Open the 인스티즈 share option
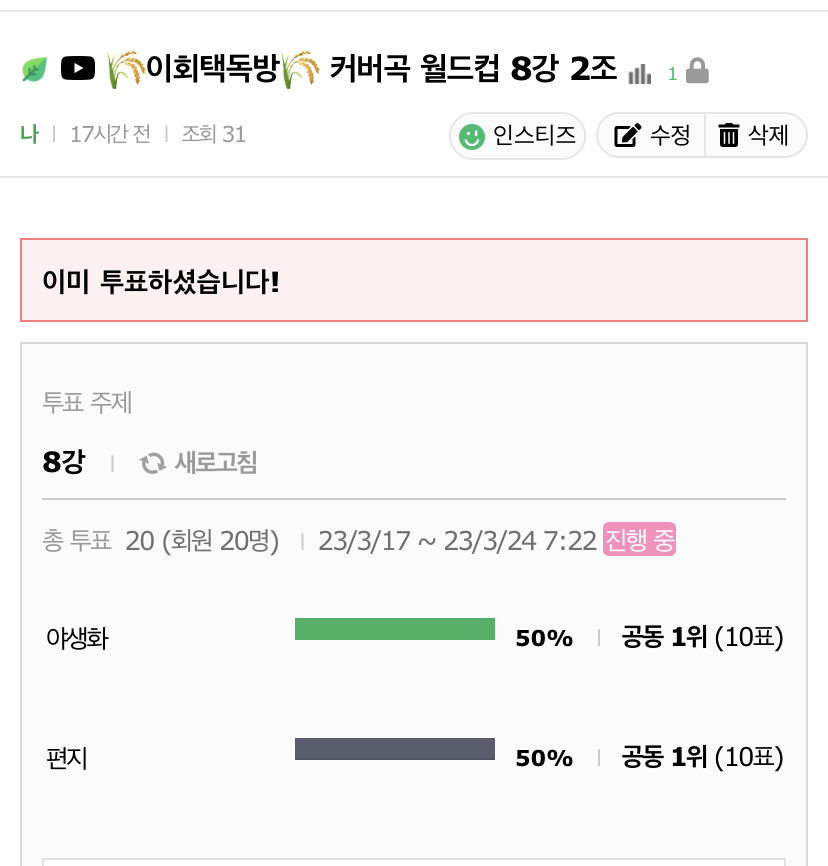Image resolution: width=828 pixels, height=866 pixels. coord(517,136)
